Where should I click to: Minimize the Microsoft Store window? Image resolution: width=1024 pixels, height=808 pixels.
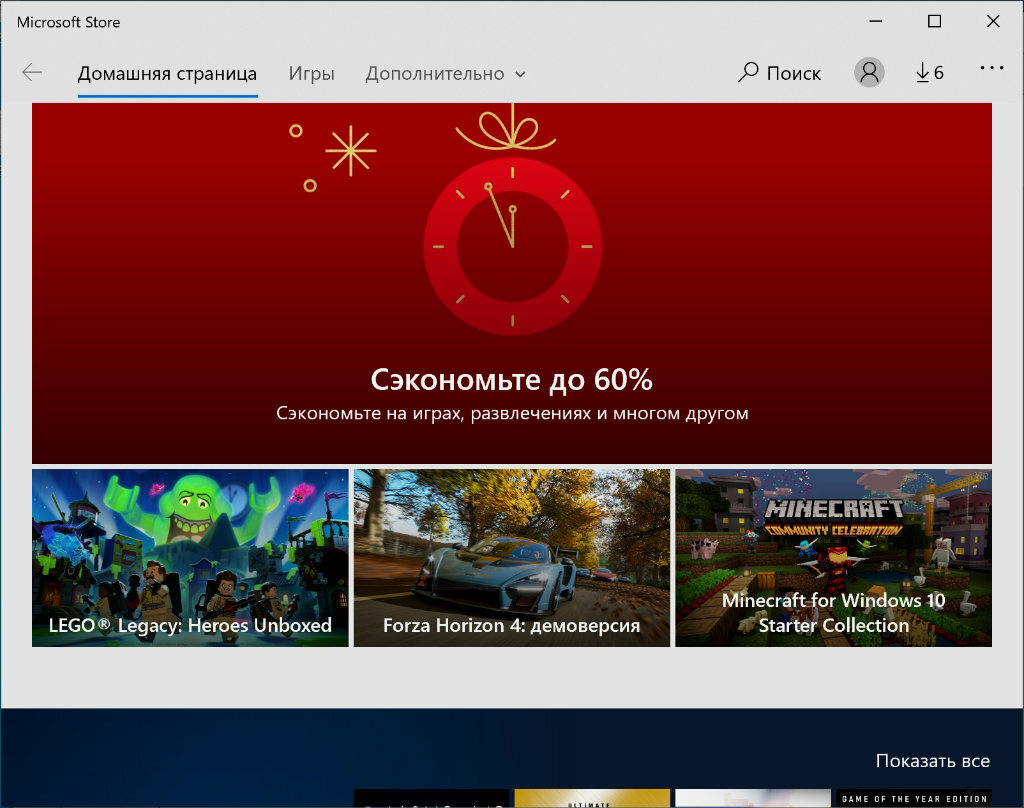coord(876,22)
